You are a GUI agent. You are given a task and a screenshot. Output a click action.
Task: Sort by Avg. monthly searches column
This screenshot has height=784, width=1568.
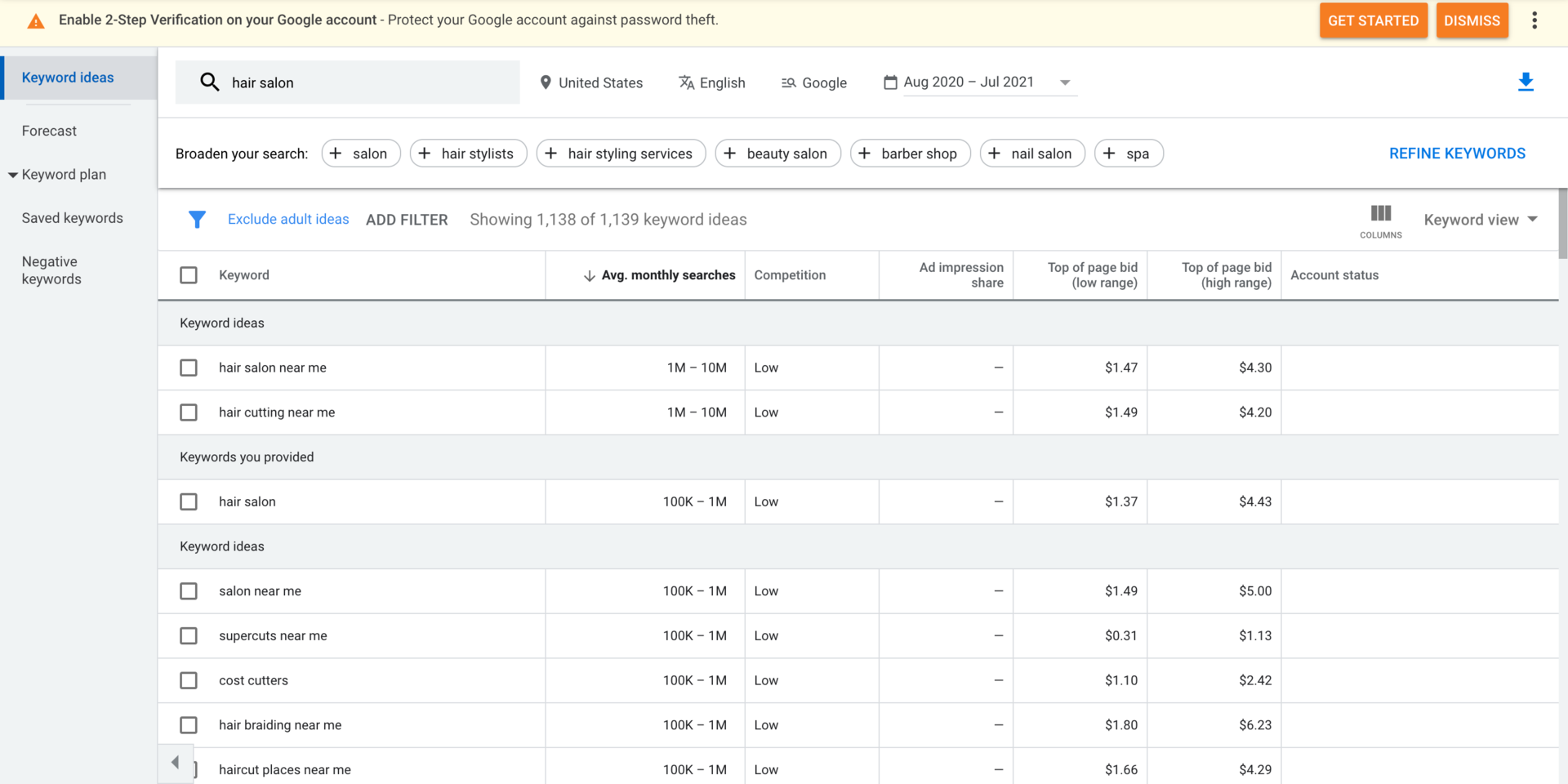click(667, 275)
